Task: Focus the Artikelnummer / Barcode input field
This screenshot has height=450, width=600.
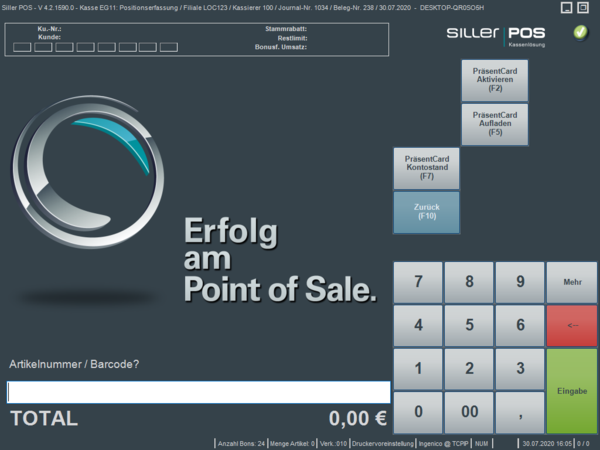Action: [198, 392]
